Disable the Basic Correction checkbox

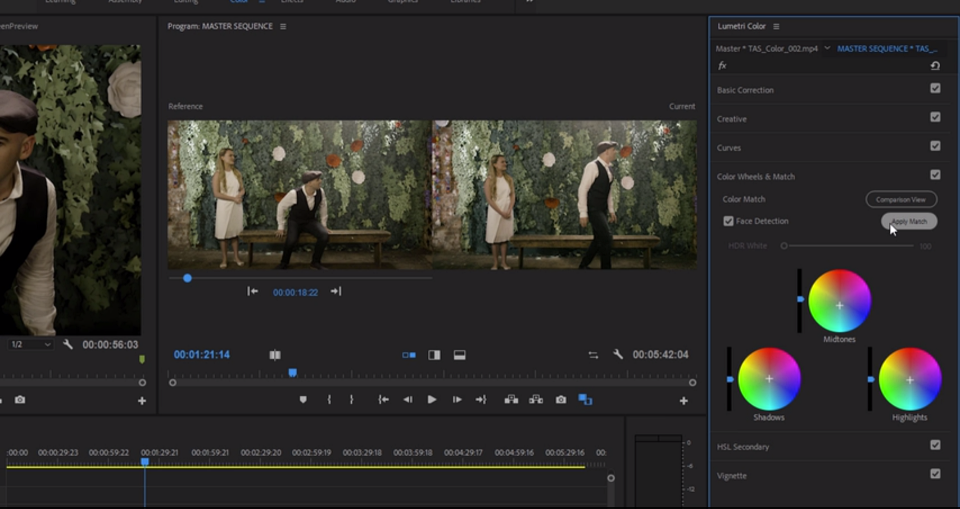click(x=935, y=88)
